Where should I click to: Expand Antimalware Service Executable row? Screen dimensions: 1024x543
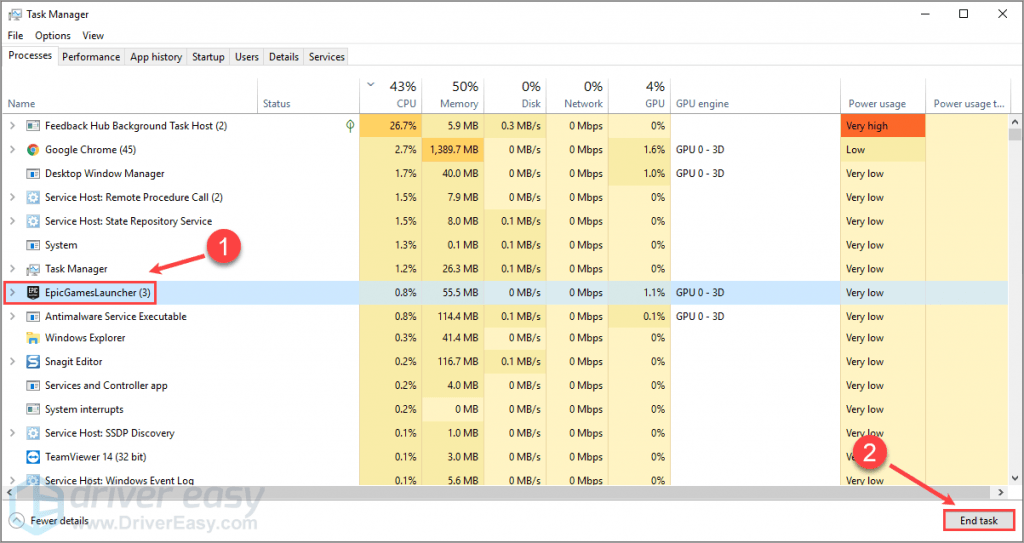(12, 316)
